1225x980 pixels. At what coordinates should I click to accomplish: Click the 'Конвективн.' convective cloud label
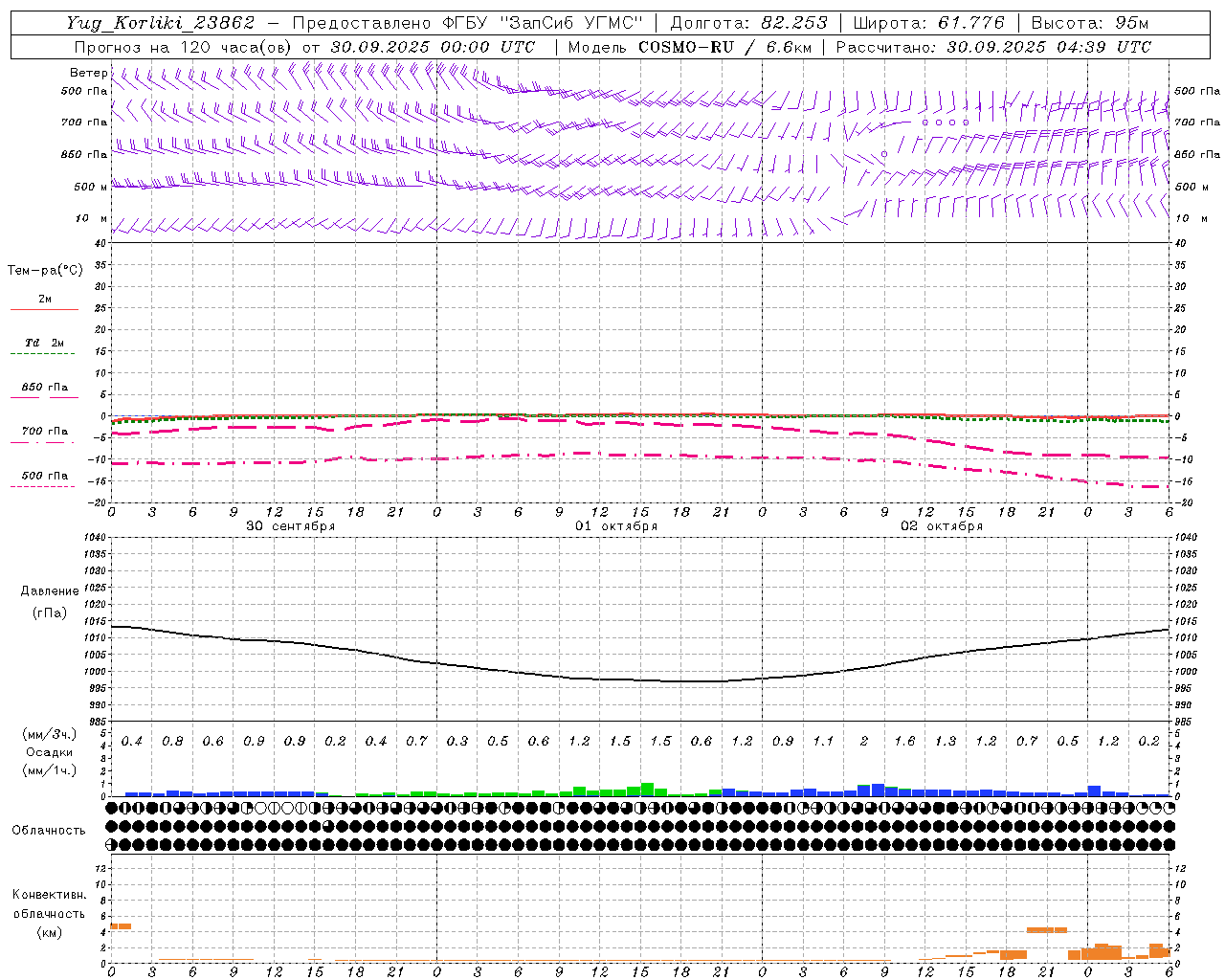(x=49, y=895)
